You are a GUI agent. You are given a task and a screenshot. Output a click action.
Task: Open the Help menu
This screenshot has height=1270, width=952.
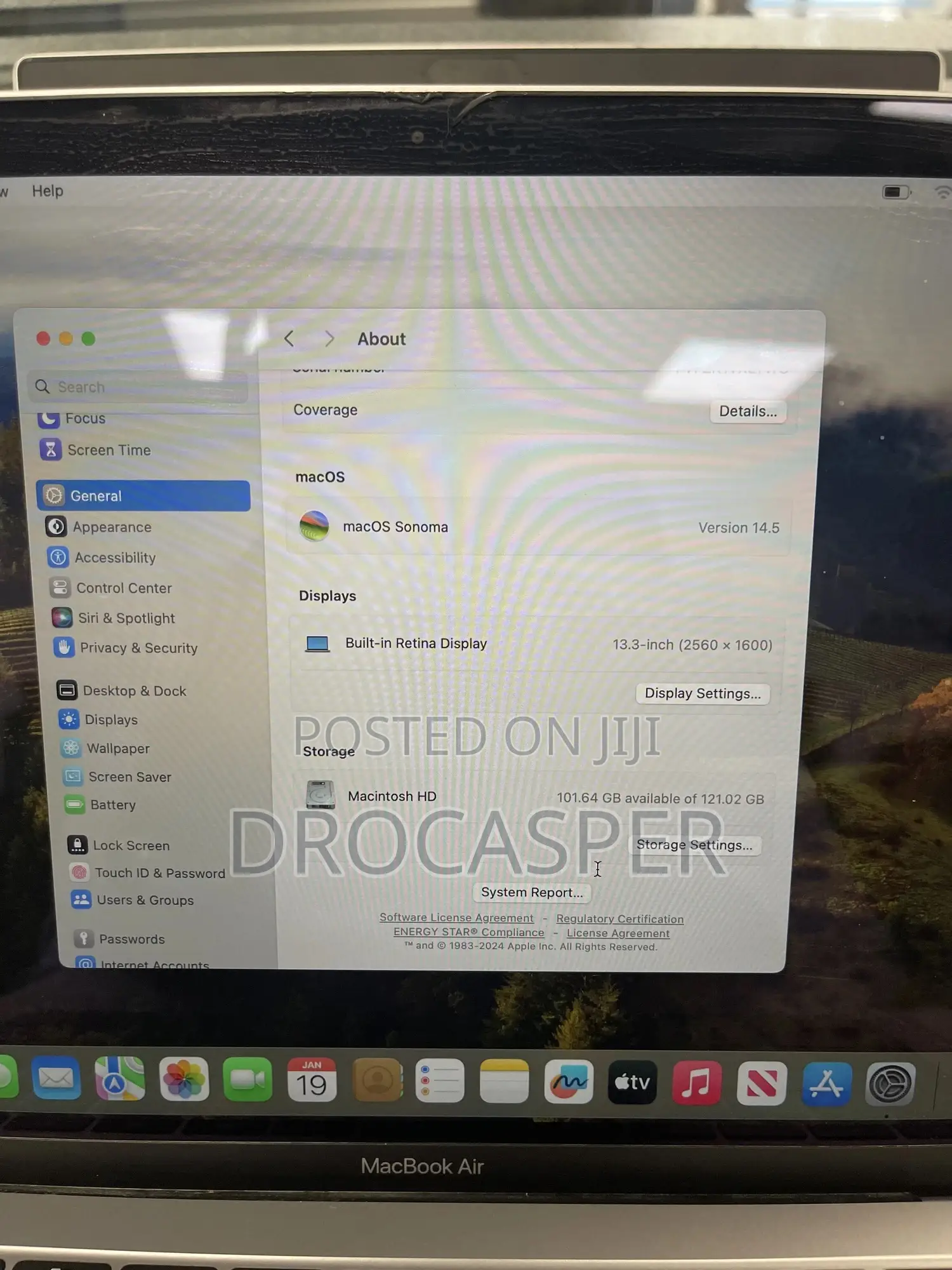(48, 191)
